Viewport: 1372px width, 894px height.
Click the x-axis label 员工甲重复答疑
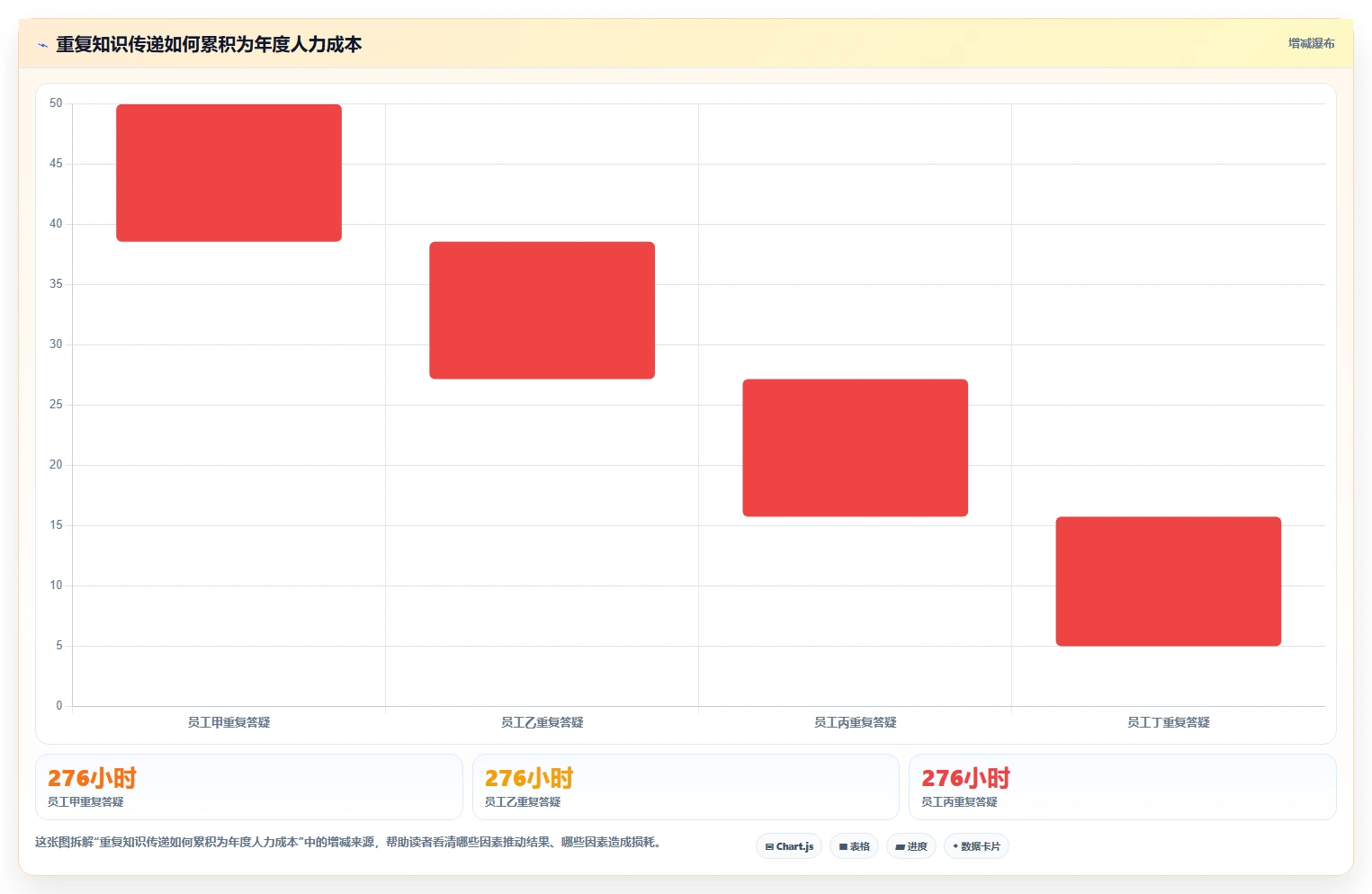(x=229, y=722)
